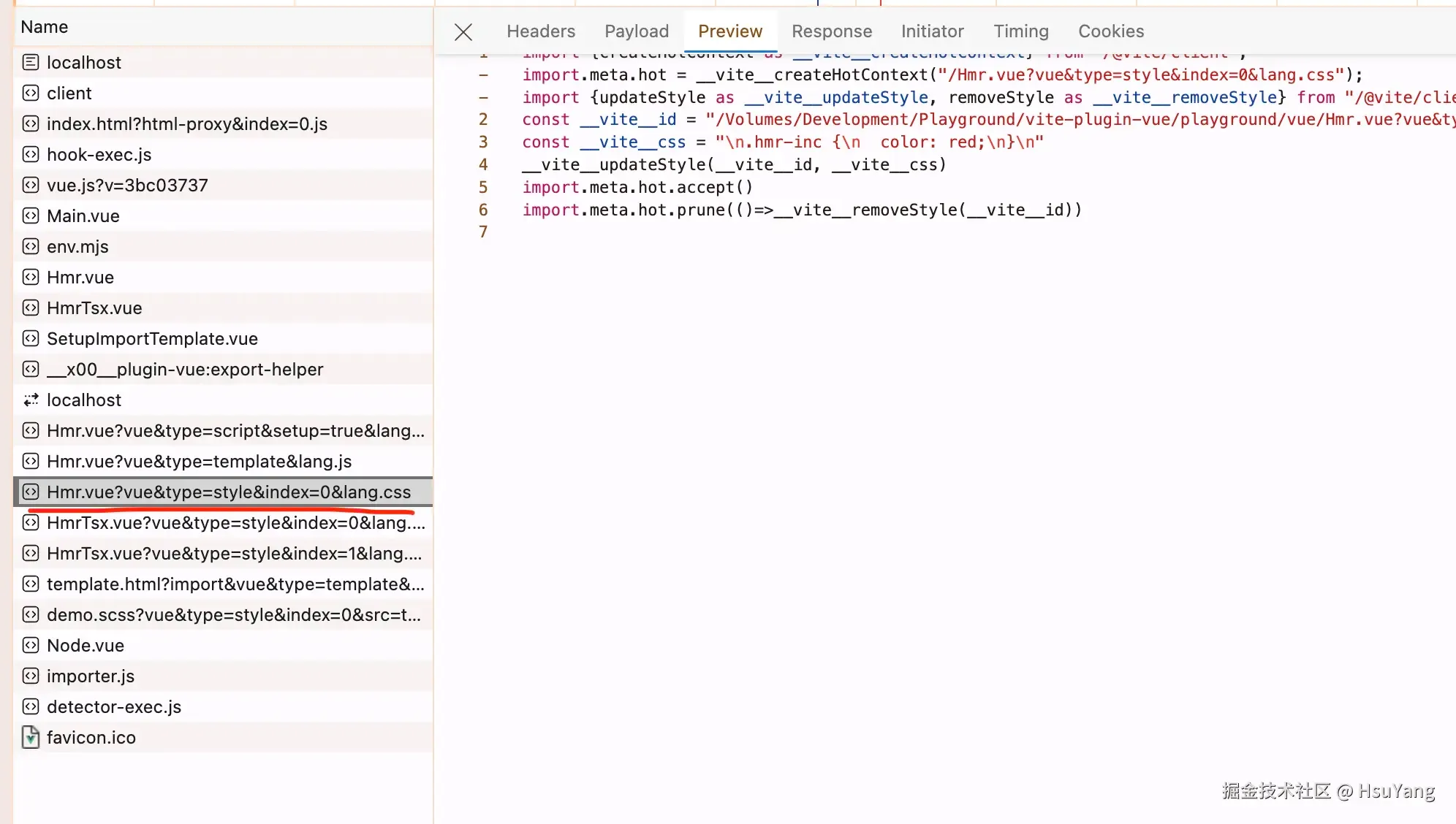Select the env.mjs request
The width and height of the screenshot is (1456, 824).
pos(223,246)
